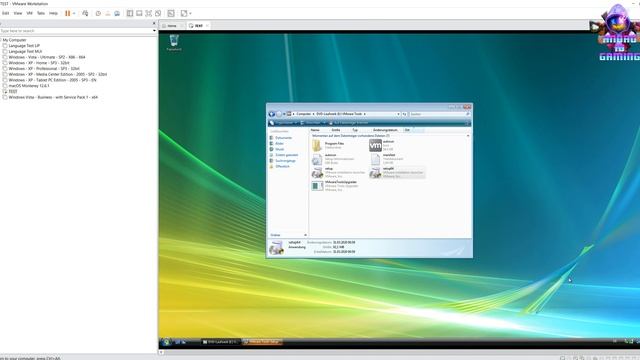This screenshot has height=360, width=640.
Task: Select the autorun setup information file
Action: (x=334, y=159)
